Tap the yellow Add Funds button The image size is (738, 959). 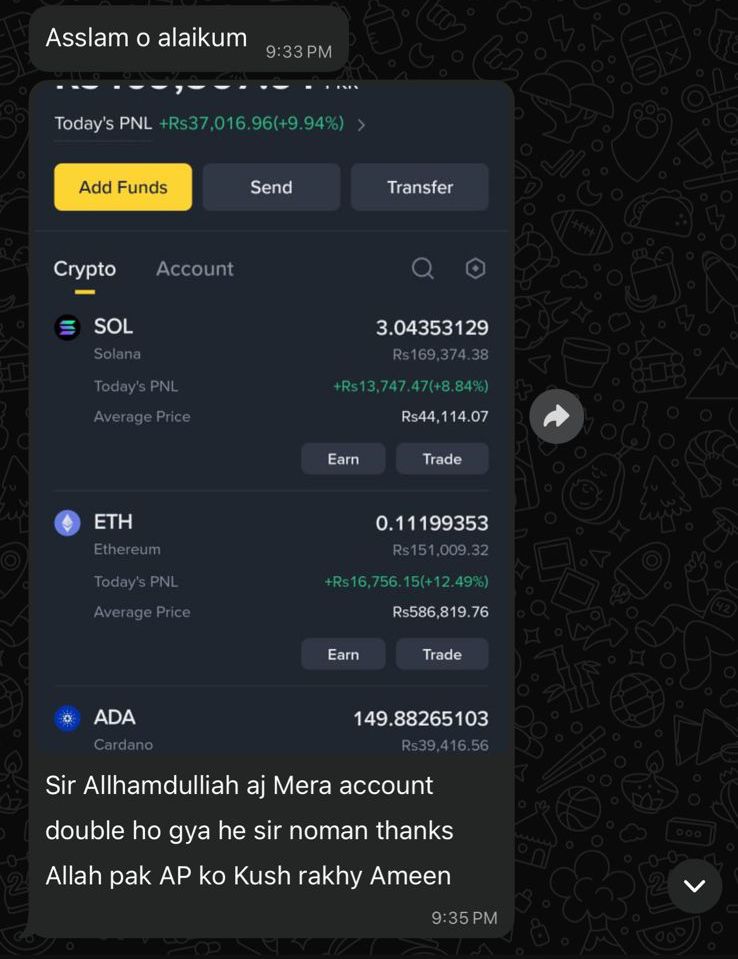(x=123, y=187)
